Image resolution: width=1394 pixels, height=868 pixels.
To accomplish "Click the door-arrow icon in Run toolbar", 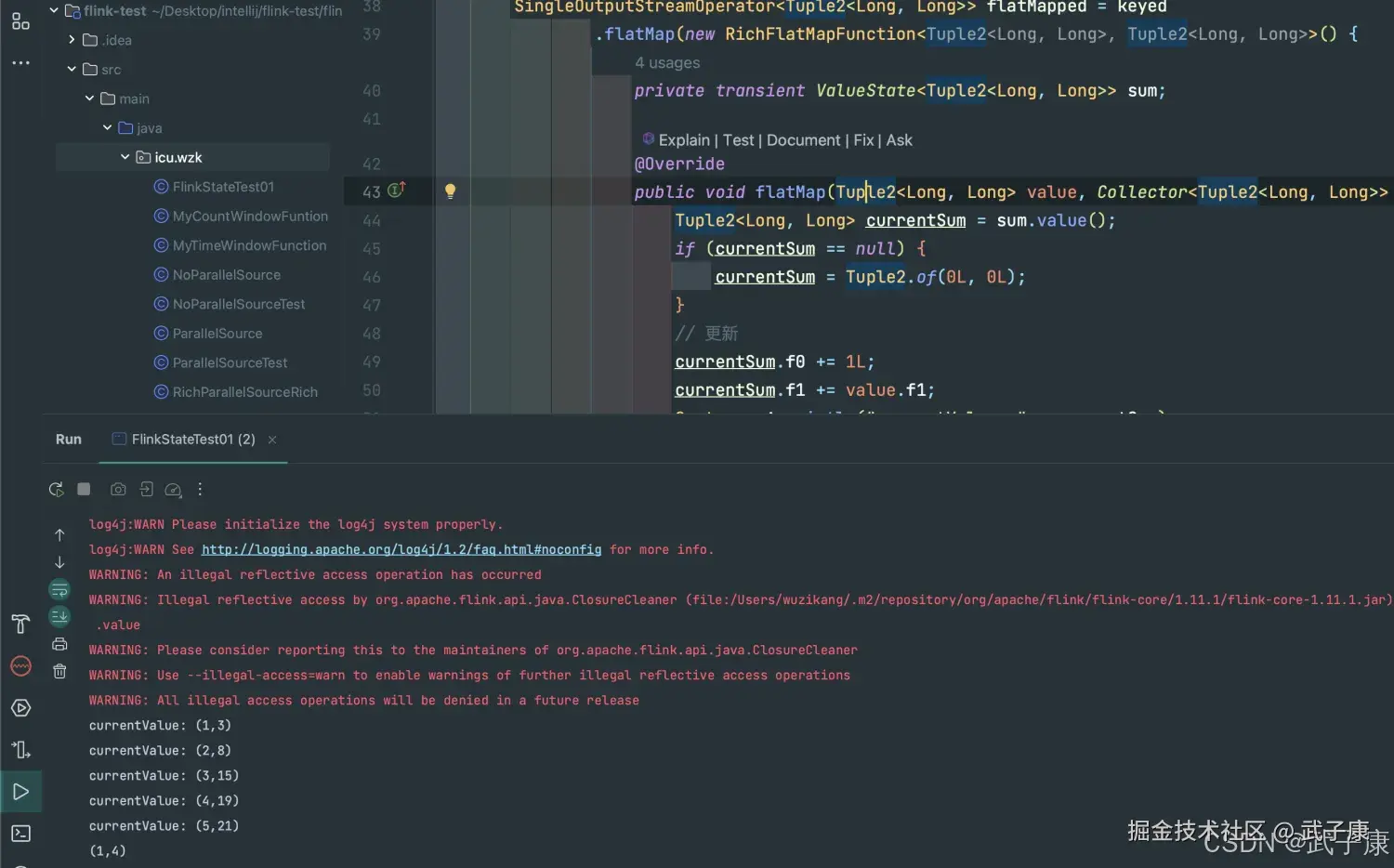I will coord(146,489).
